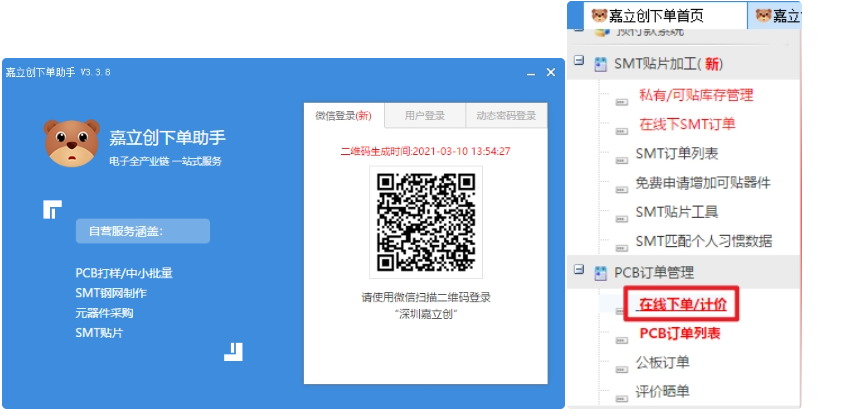Open PCB订单列表 in the tree
The image size is (845, 418).
(x=680, y=333)
